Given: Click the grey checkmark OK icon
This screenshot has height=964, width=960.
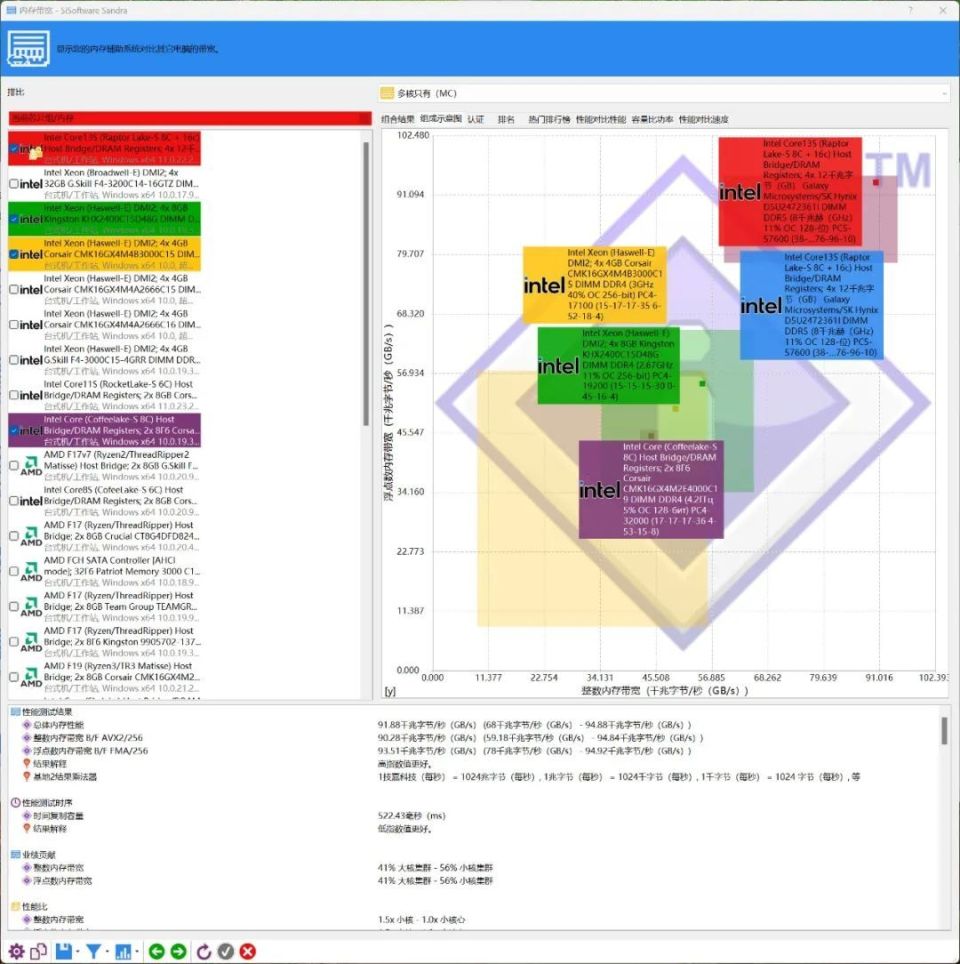Looking at the screenshot, I should (226, 951).
